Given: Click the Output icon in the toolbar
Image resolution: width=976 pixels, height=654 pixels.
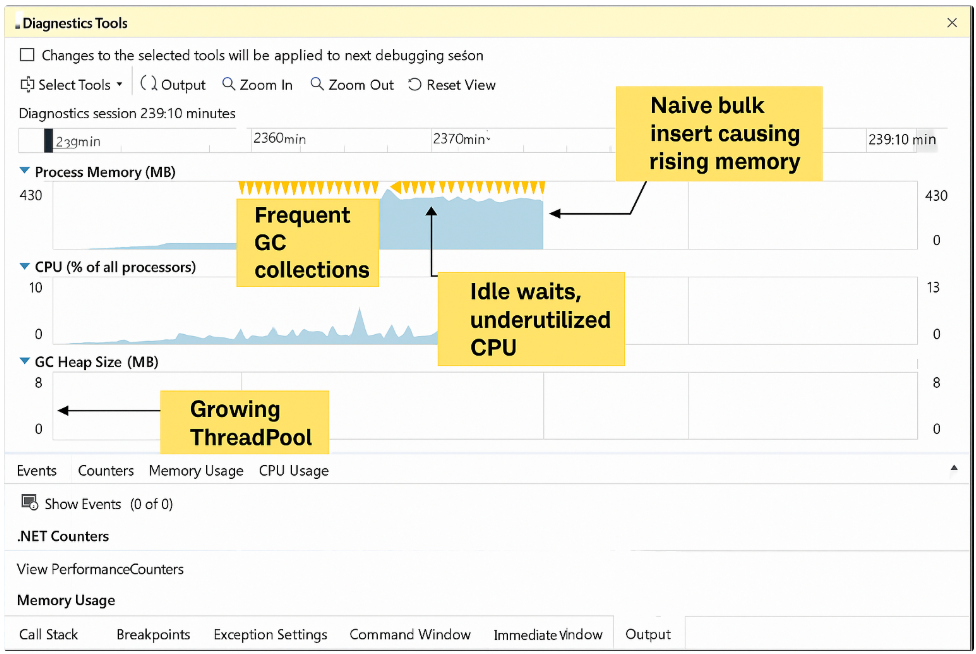Looking at the screenshot, I should 148,85.
